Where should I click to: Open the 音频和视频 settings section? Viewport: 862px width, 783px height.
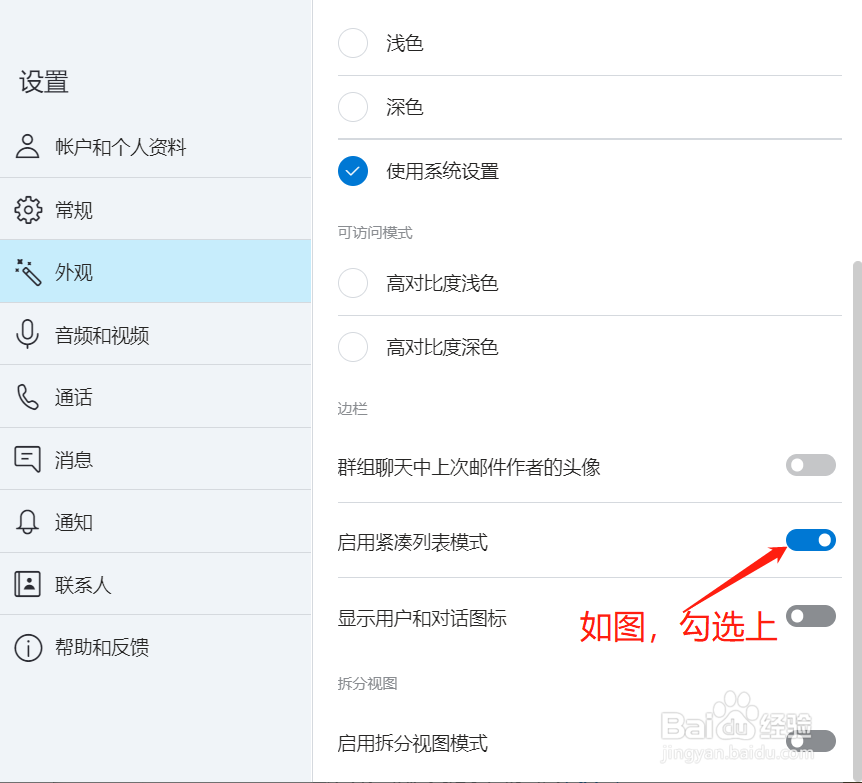coord(156,334)
